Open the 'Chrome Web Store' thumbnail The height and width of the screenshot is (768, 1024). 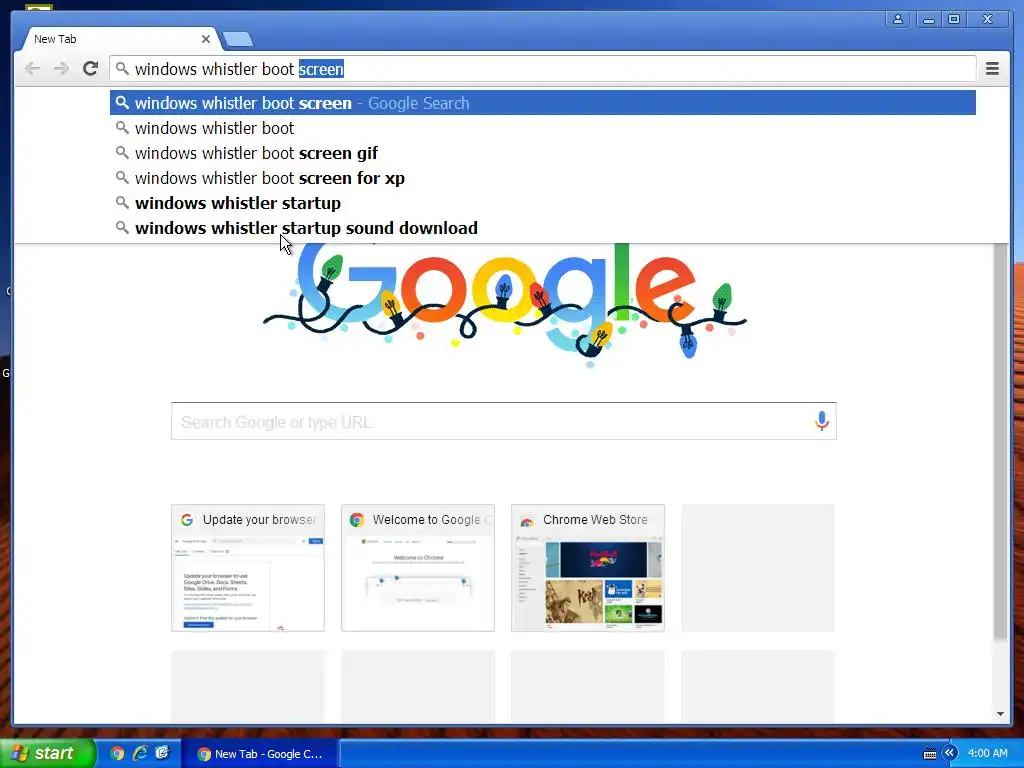(588, 568)
